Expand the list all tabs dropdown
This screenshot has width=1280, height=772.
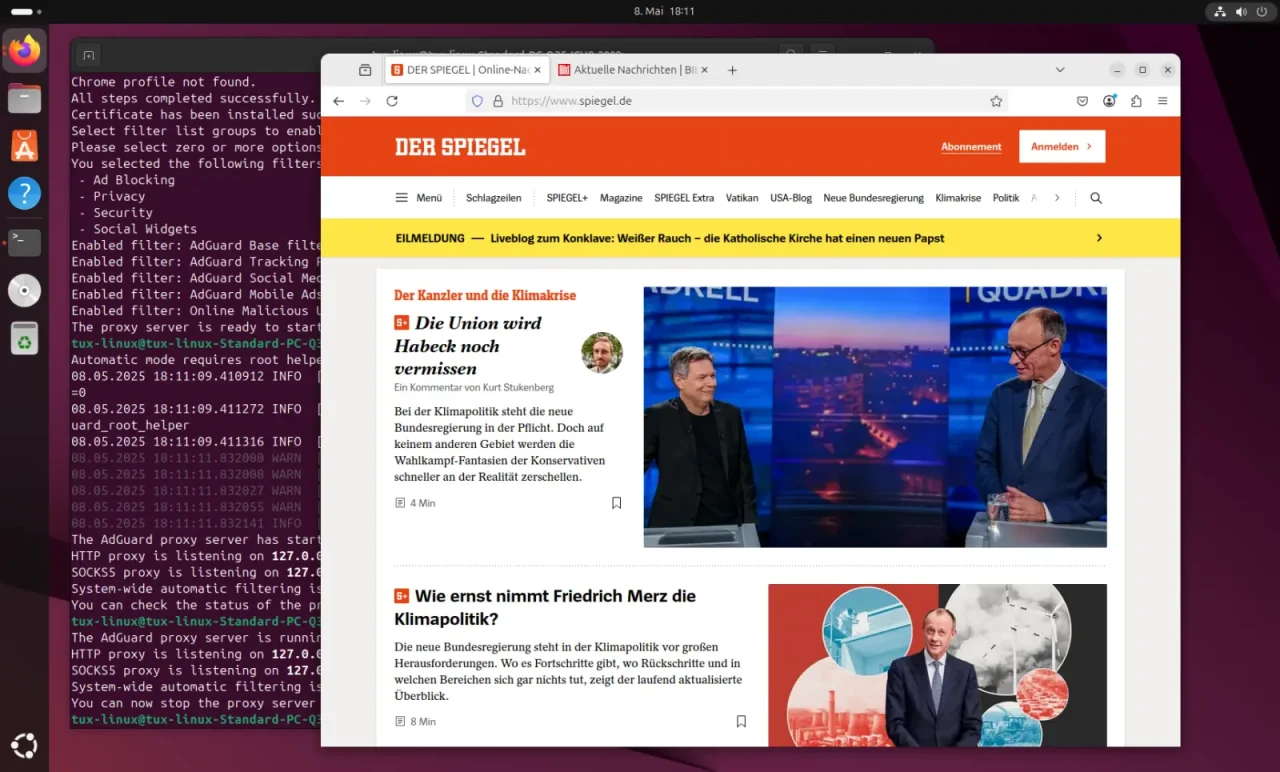[1060, 70]
